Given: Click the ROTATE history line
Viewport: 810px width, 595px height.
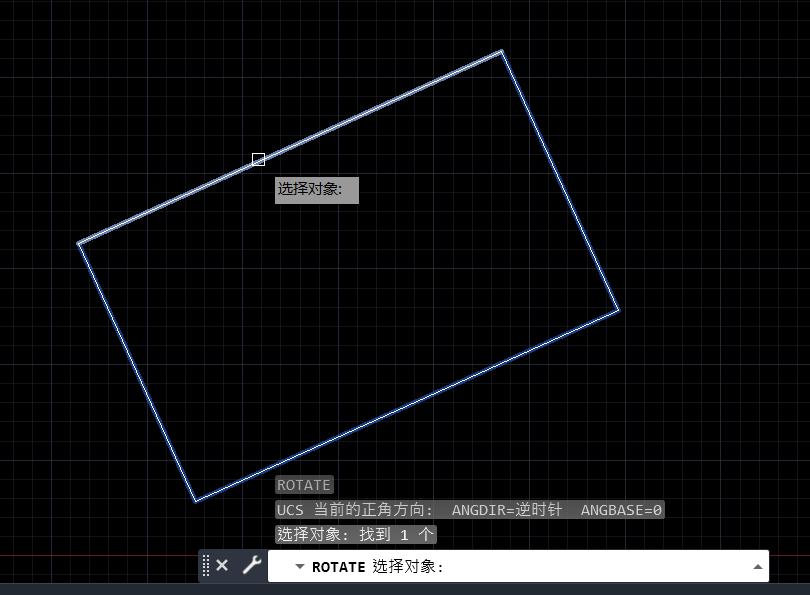Looking at the screenshot, I should pos(304,485).
